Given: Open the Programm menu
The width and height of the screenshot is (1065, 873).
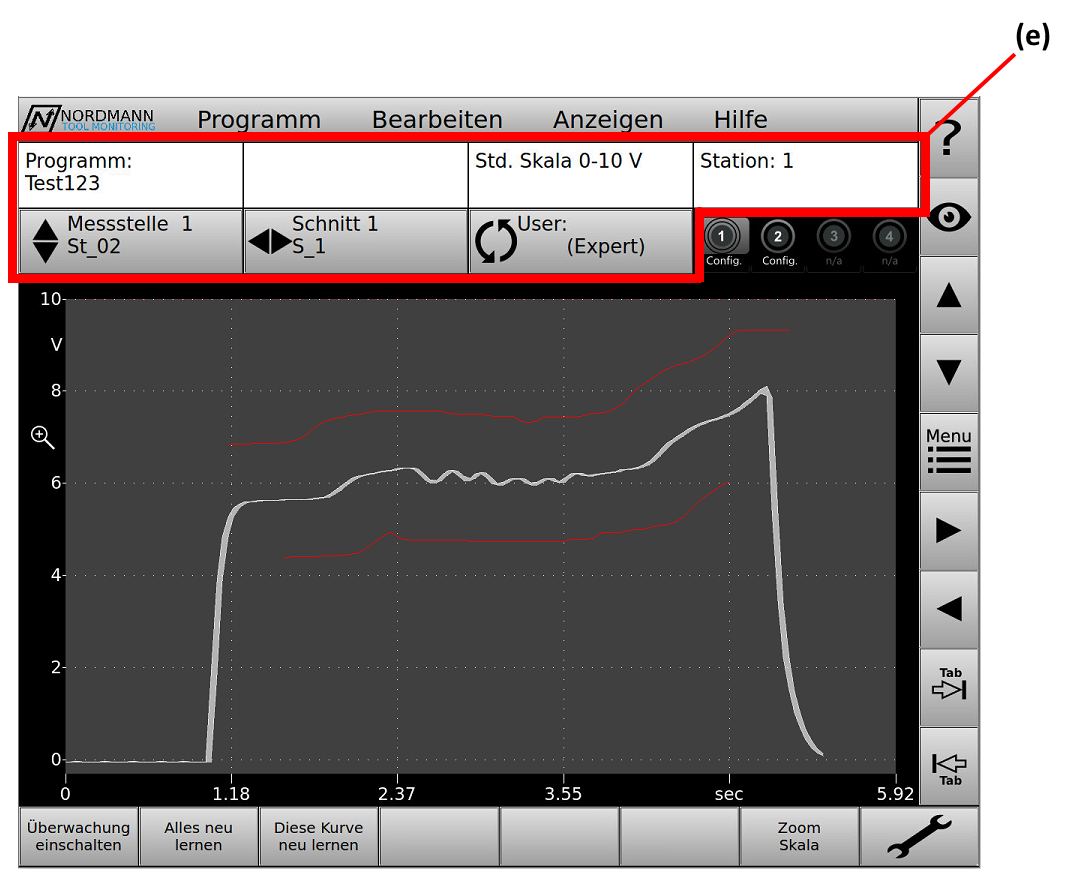Looking at the screenshot, I should 259,120.
